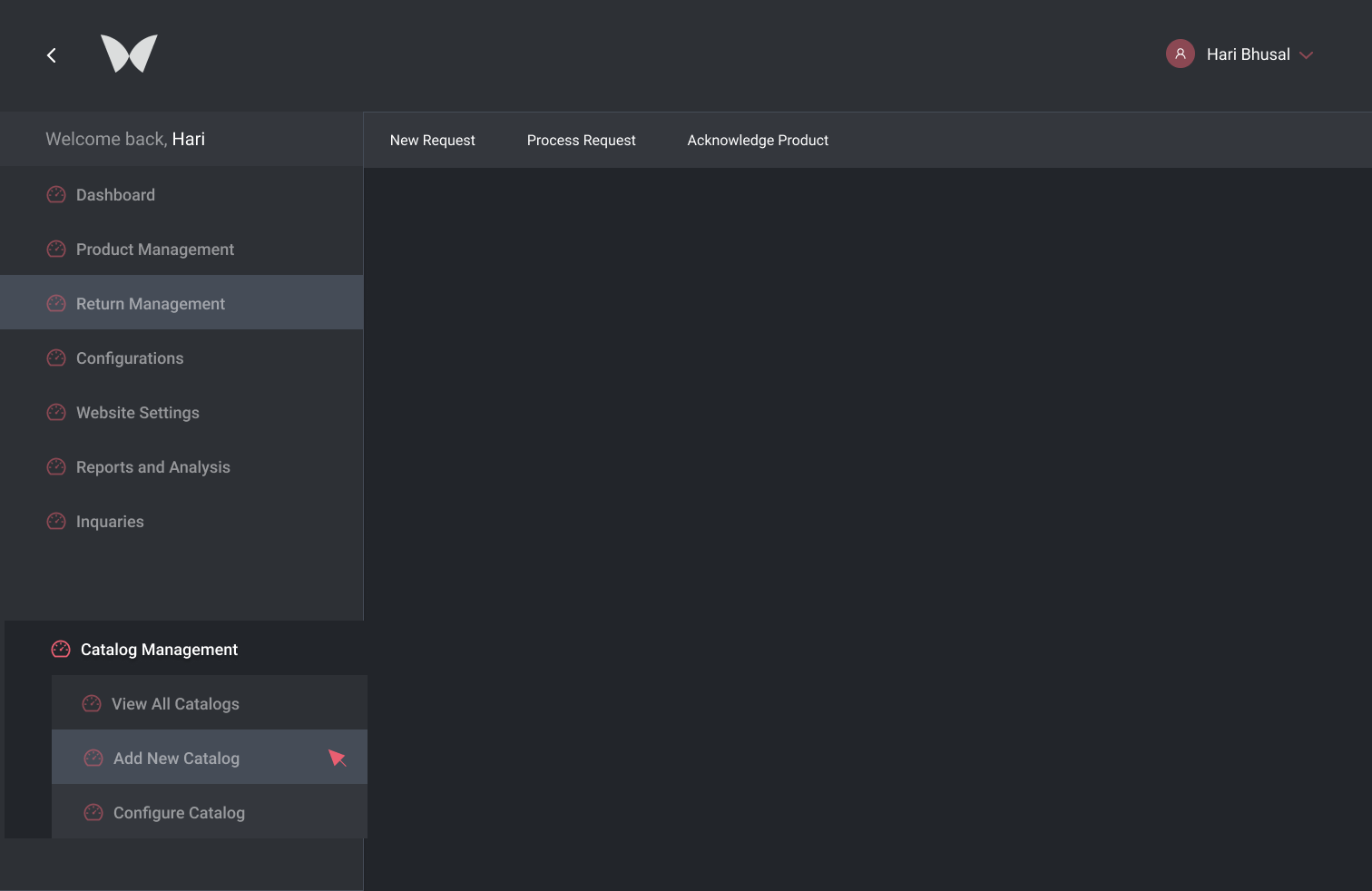Click the icon next to Inquaries
1372x891 pixels.
[x=56, y=522]
